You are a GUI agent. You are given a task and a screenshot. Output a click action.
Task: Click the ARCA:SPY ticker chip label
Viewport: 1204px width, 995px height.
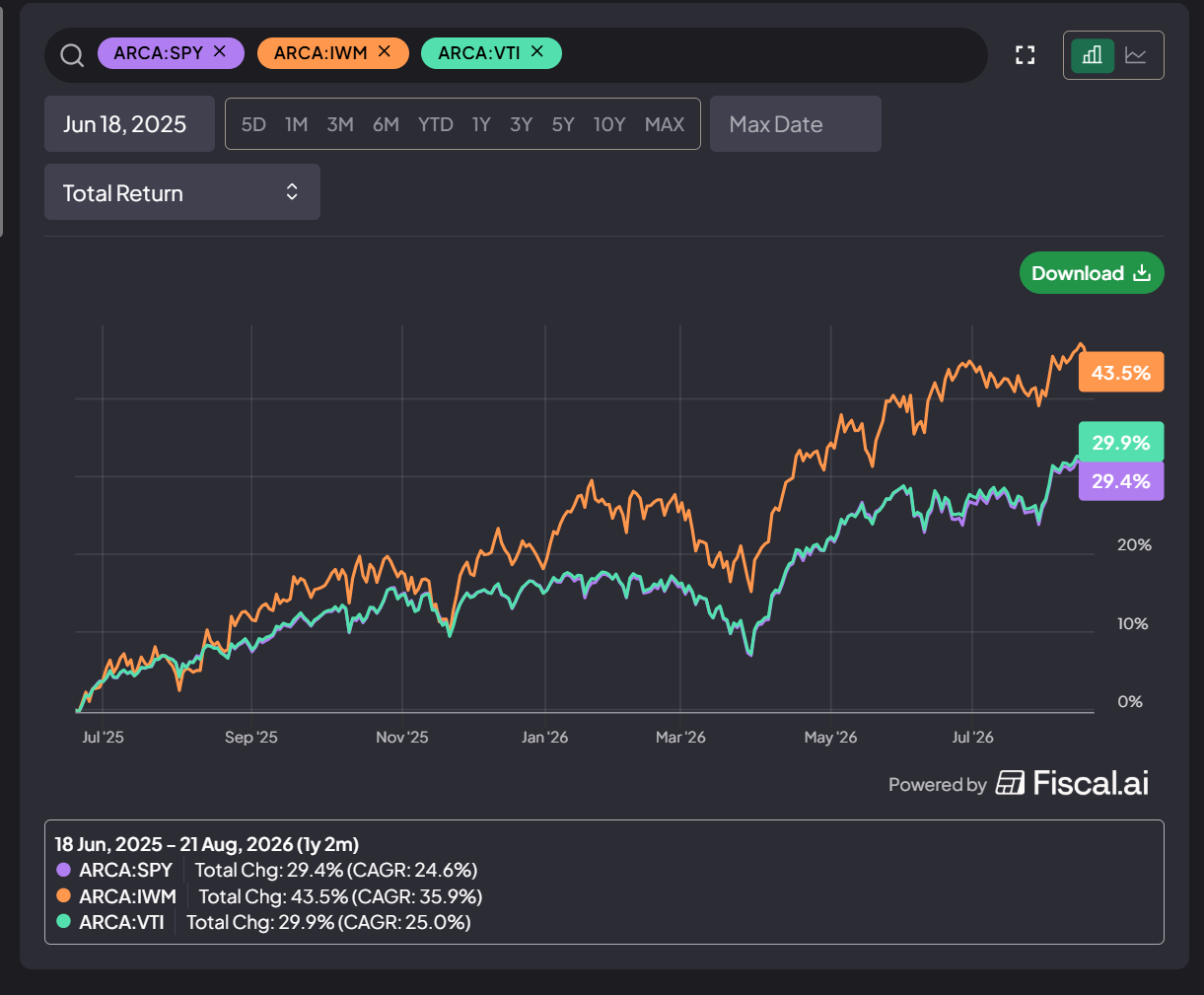[x=158, y=53]
